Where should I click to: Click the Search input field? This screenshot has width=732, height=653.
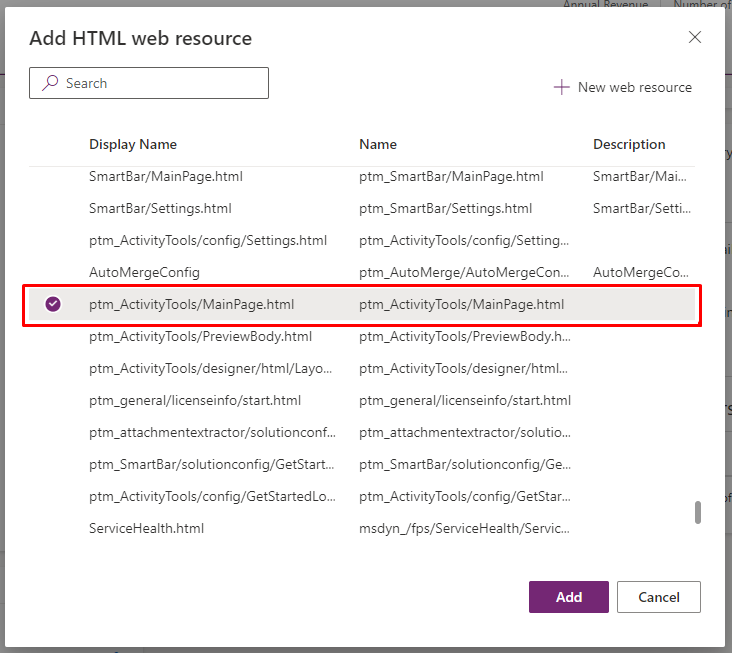click(x=149, y=83)
